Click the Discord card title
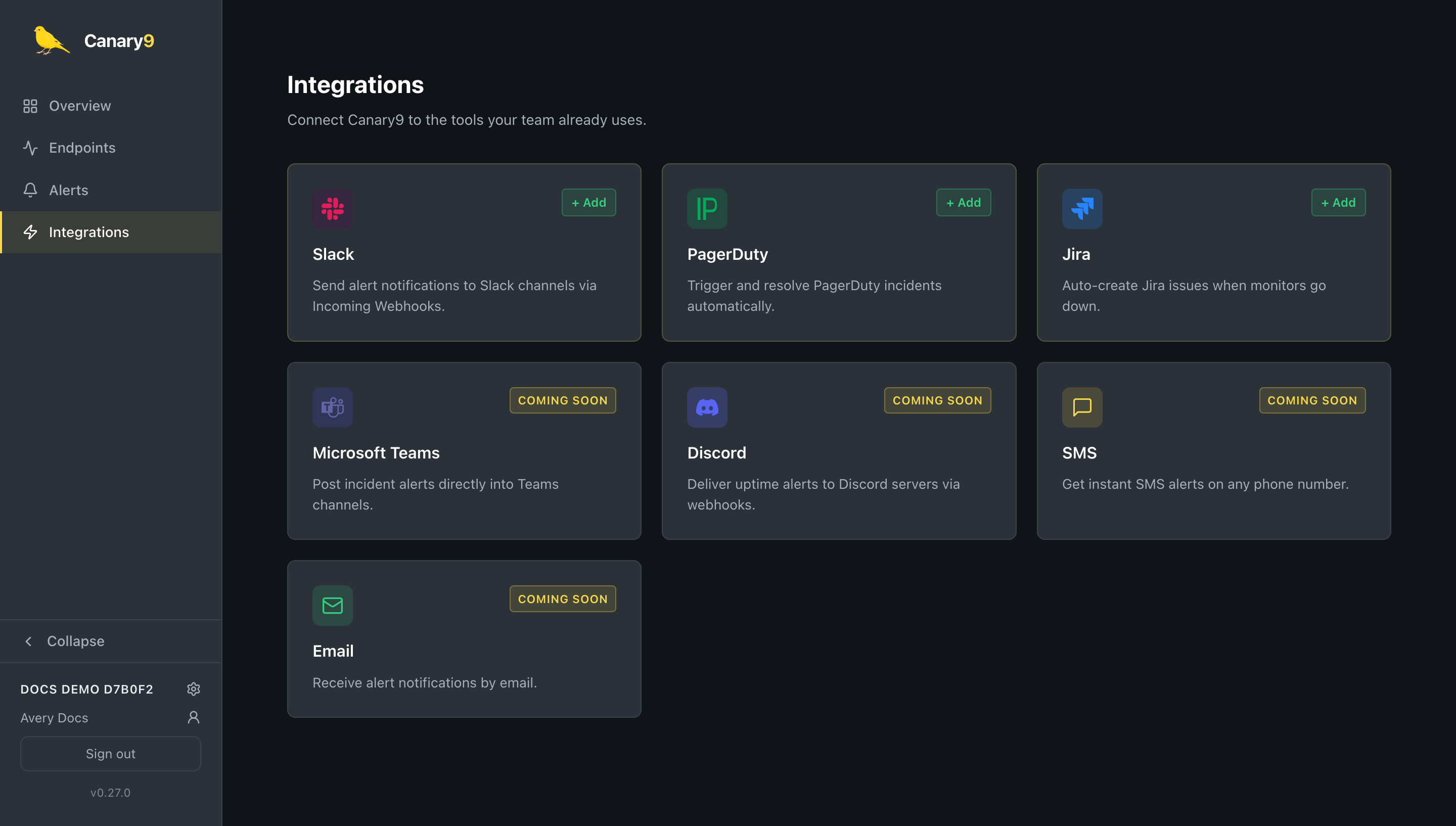Screen dimensions: 1456x826 pyautogui.click(x=716, y=453)
